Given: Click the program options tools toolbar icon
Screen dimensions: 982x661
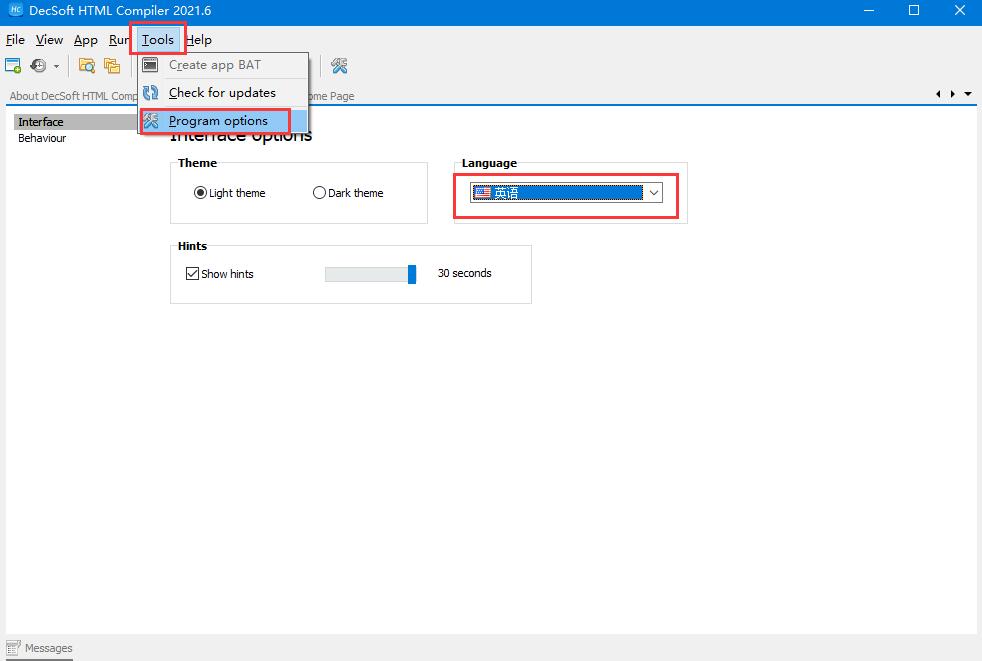Looking at the screenshot, I should [x=339, y=65].
